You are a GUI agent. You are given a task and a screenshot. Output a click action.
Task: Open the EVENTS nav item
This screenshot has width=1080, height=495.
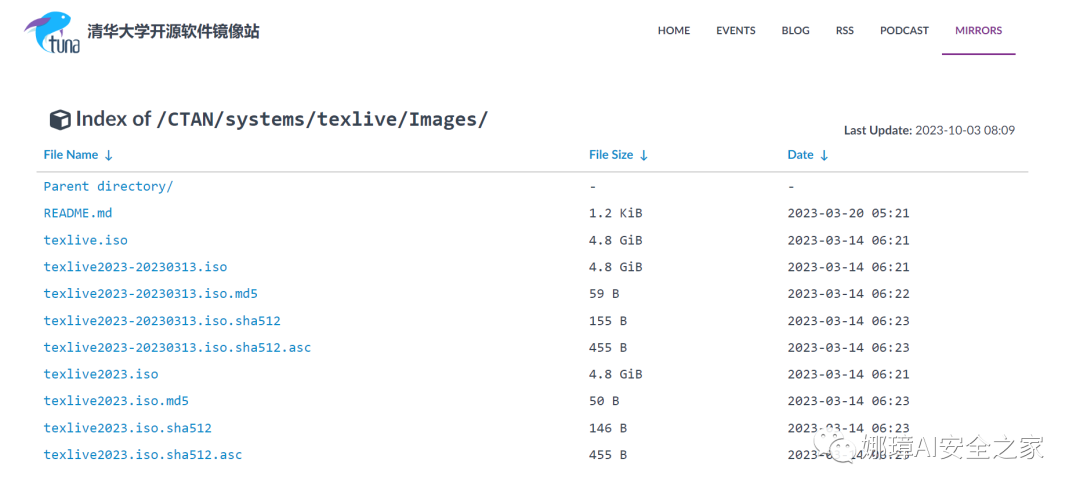pyautogui.click(x=736, y=30)
